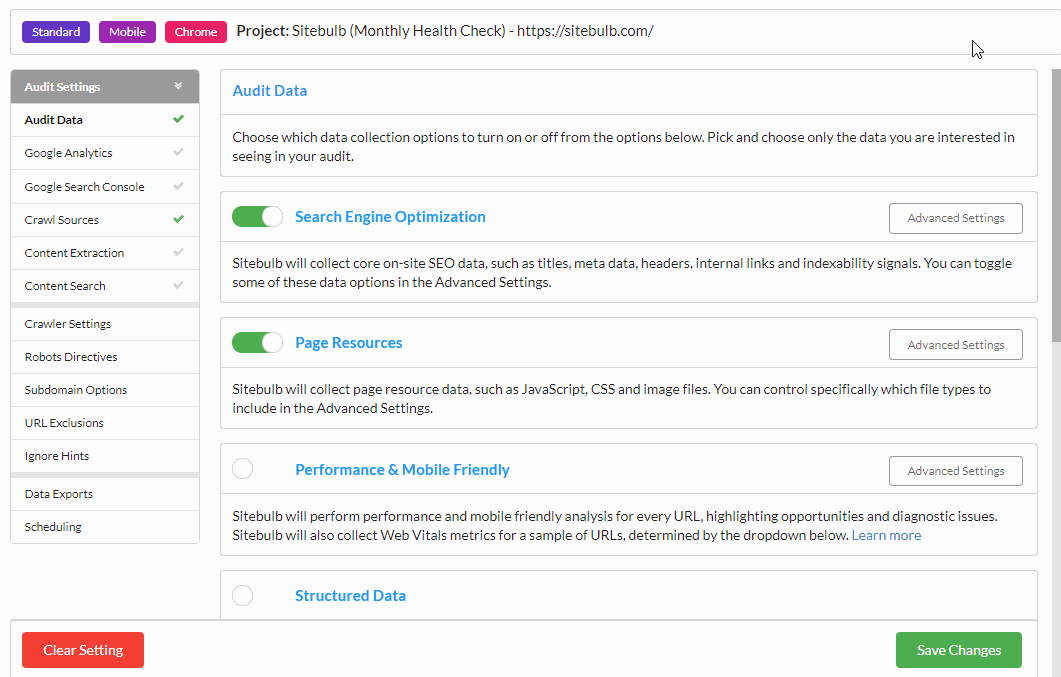This screenshot has height=677, width=1061.
Task: Open Data Exports settings
Action: tap(105, 494)
